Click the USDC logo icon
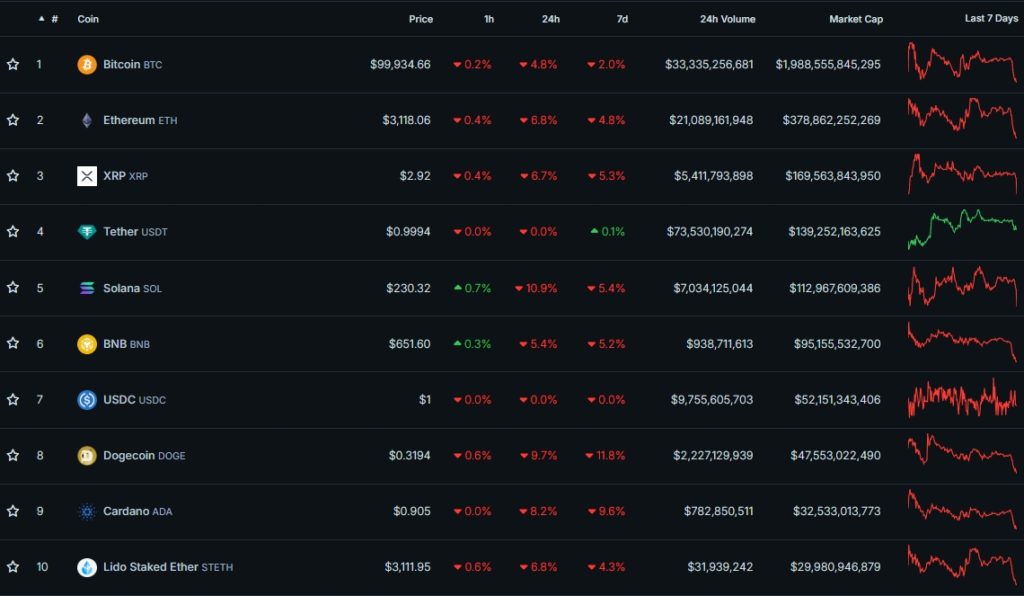 [87, 399]
